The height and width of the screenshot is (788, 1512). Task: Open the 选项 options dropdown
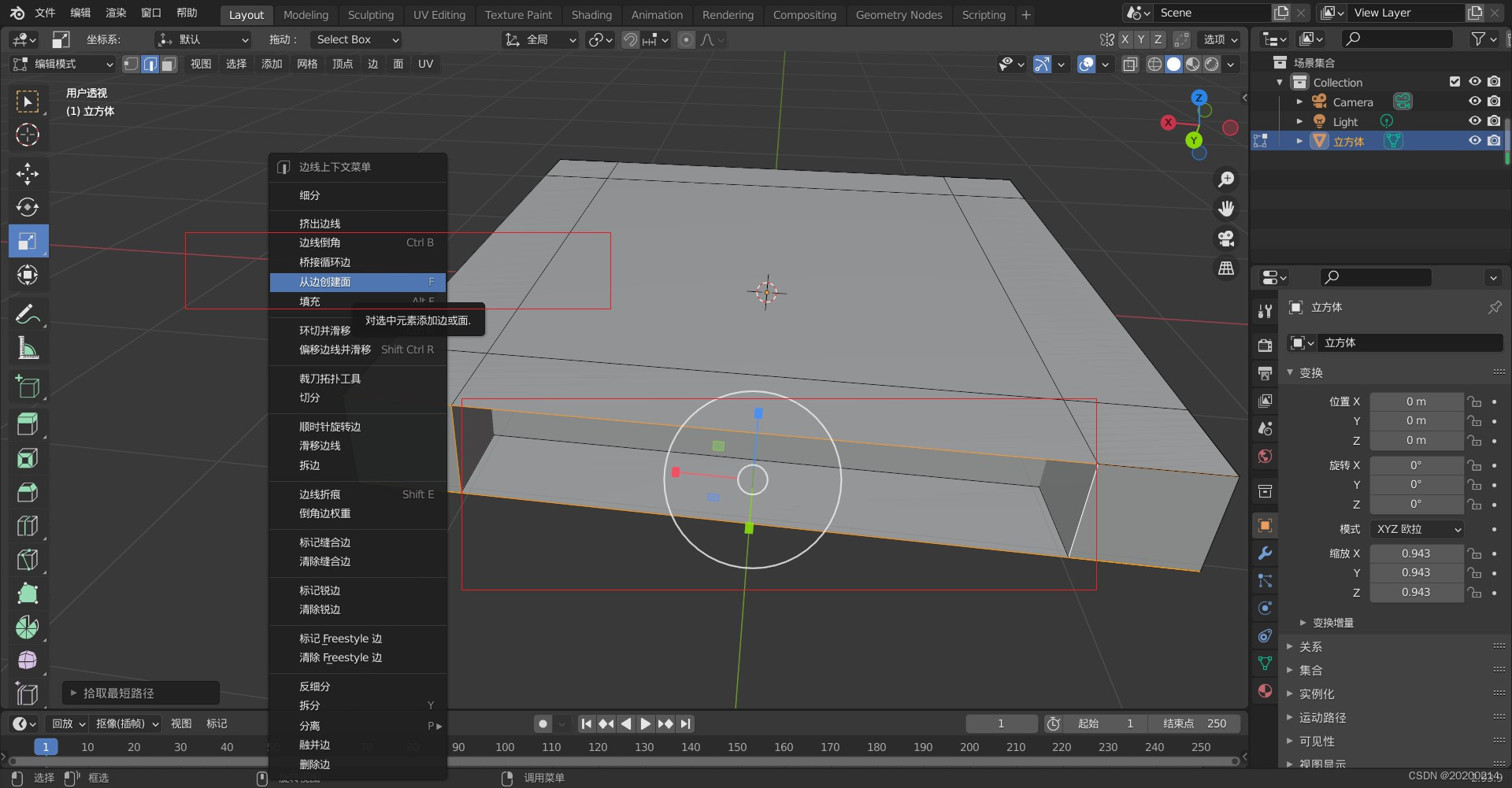1221,39
